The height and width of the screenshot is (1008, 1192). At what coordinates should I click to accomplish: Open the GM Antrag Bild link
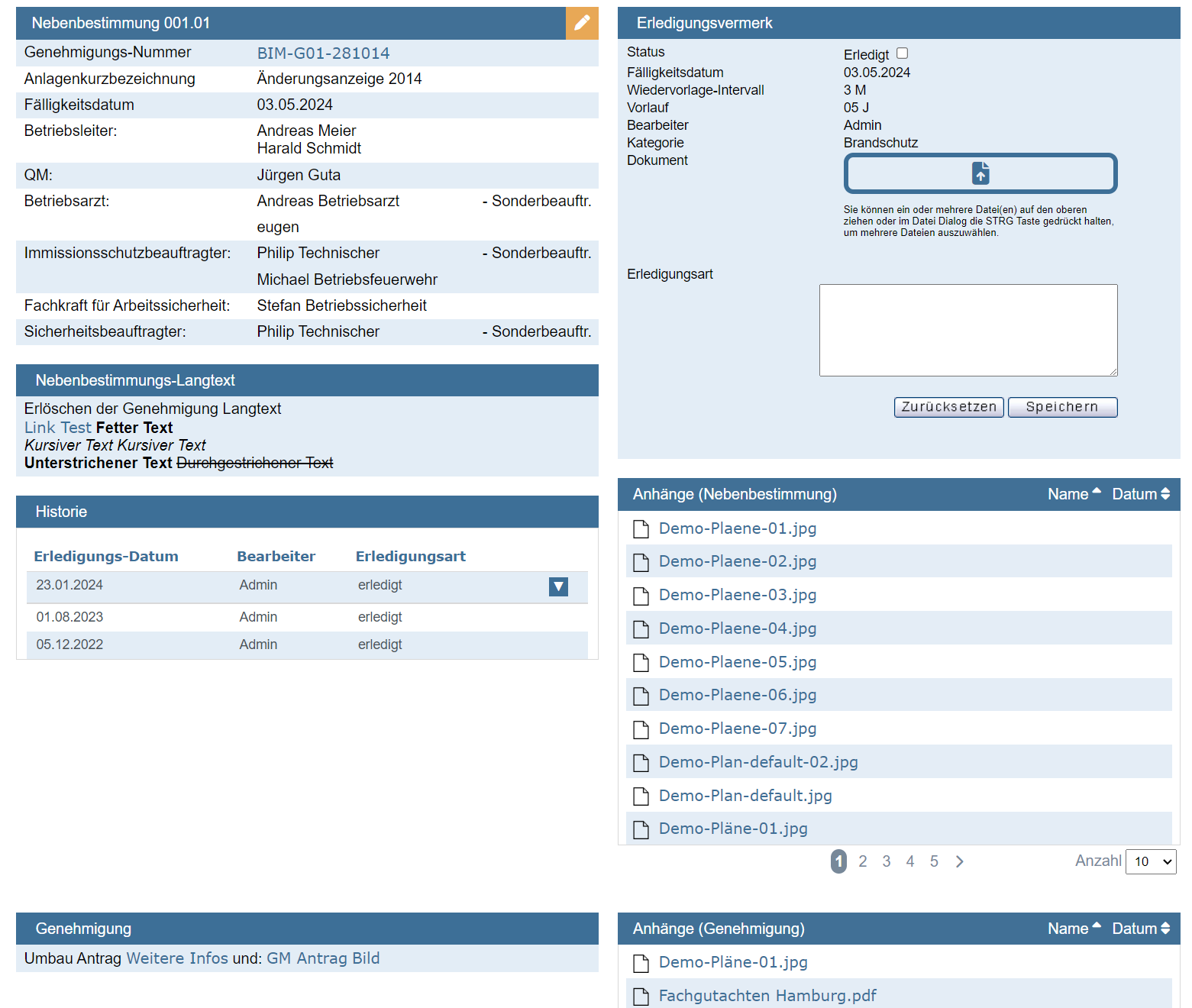click(323, 958)
